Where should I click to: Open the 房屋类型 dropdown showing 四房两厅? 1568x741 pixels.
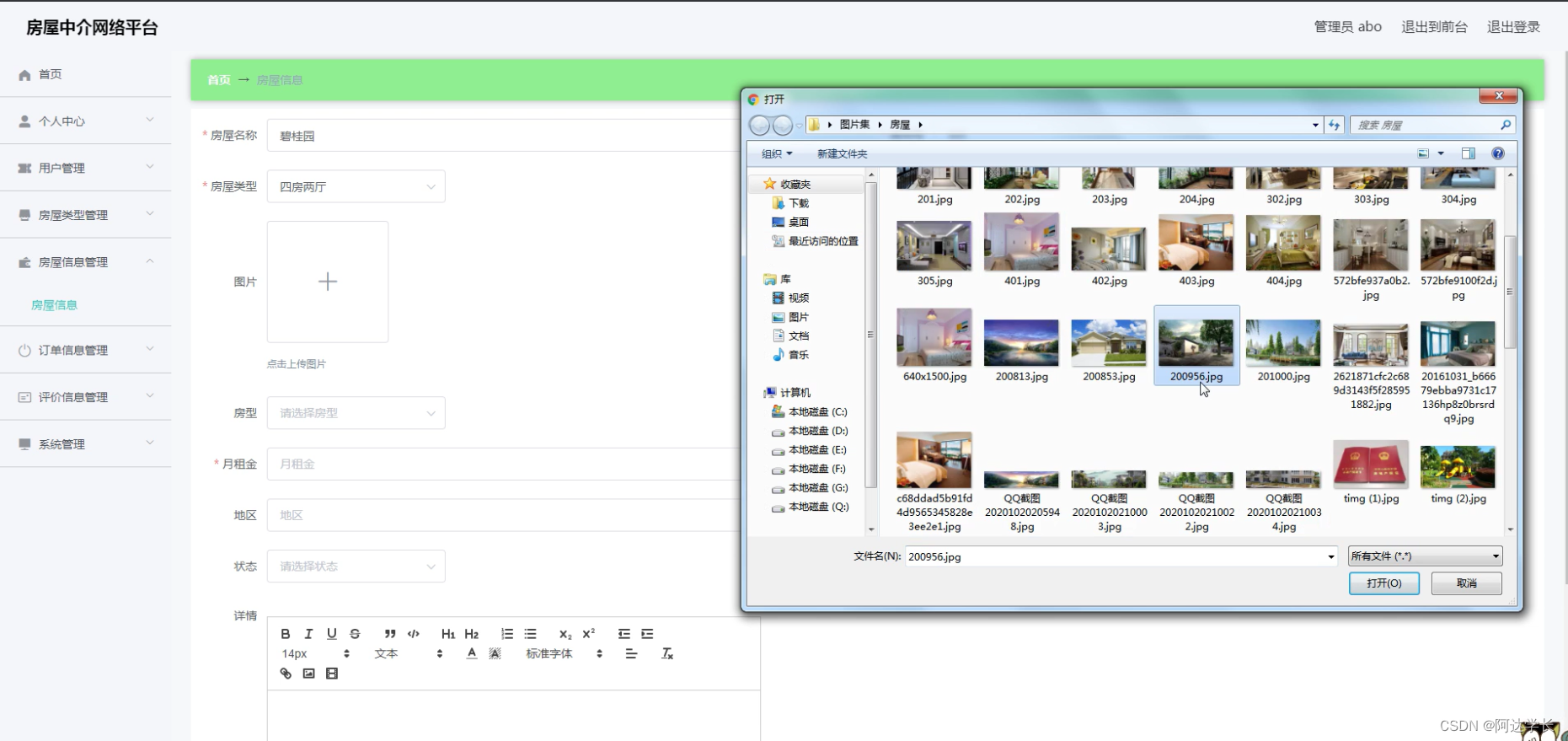coord(356,187)
